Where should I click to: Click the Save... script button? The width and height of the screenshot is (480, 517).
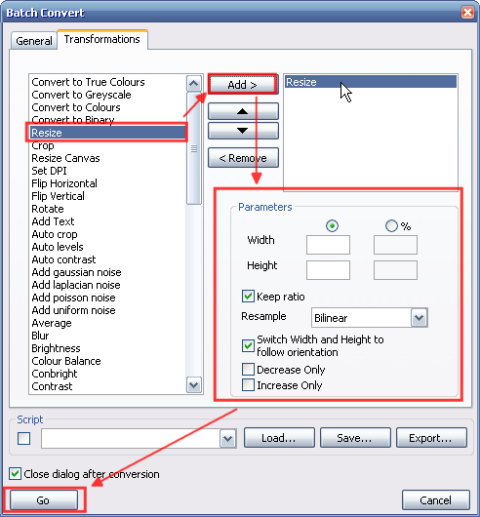[x=355, y=438]
